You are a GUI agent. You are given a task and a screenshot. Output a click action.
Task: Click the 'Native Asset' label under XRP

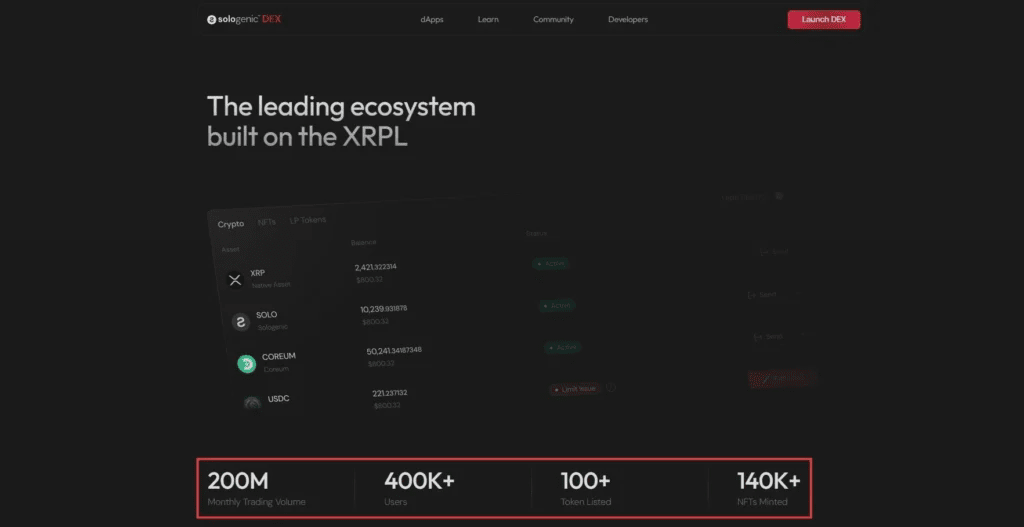pos(271,285)
